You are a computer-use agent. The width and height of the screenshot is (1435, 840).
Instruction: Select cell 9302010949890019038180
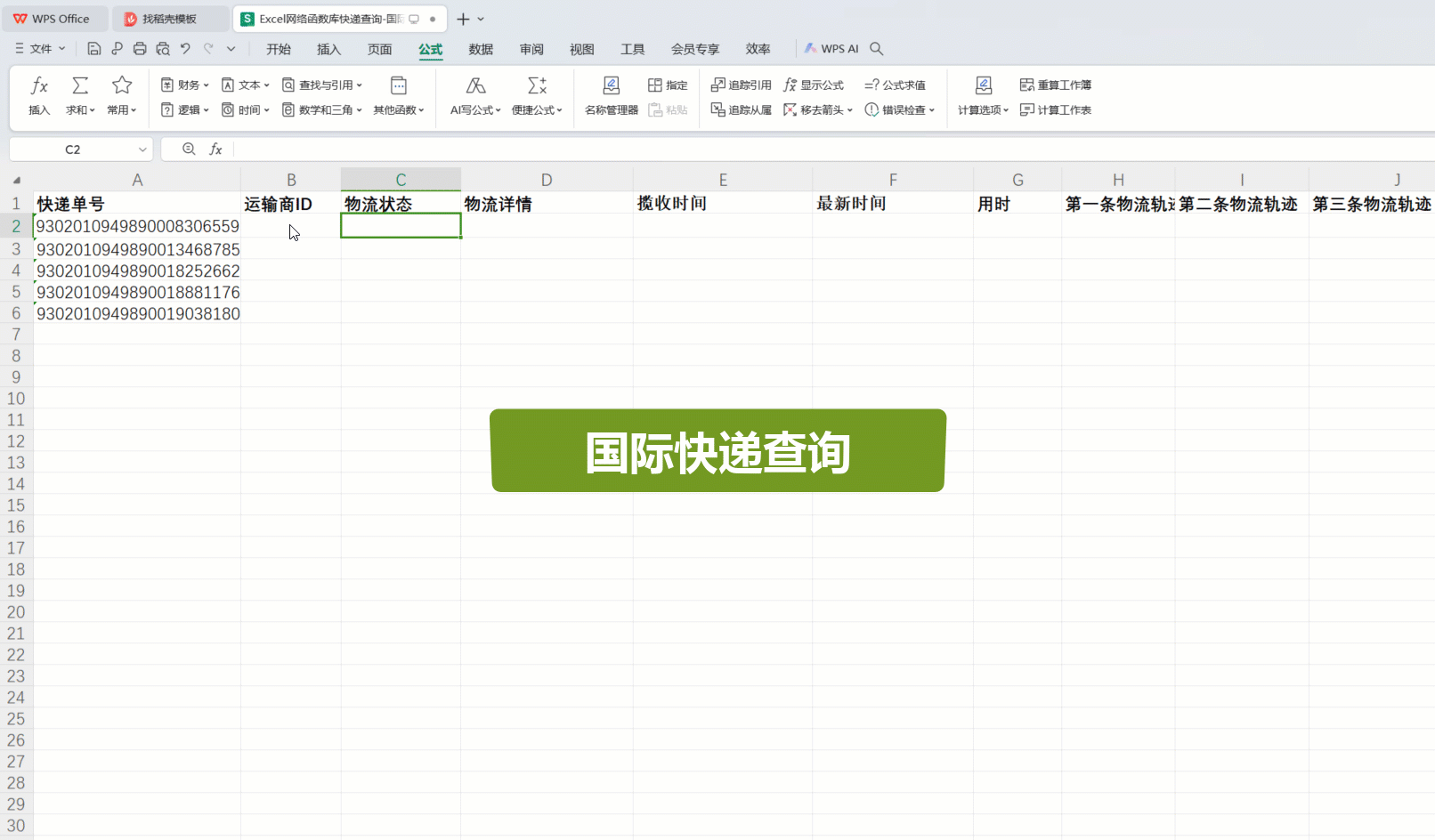click(137, 313)
